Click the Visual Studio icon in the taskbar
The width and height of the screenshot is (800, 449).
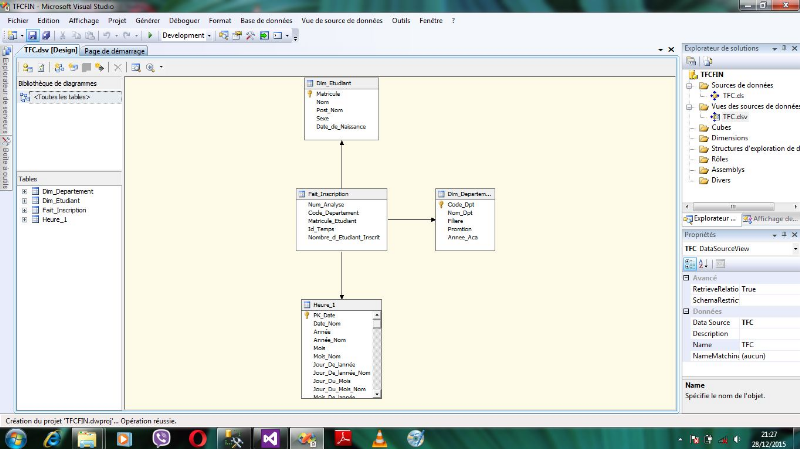tap(269, 438)
